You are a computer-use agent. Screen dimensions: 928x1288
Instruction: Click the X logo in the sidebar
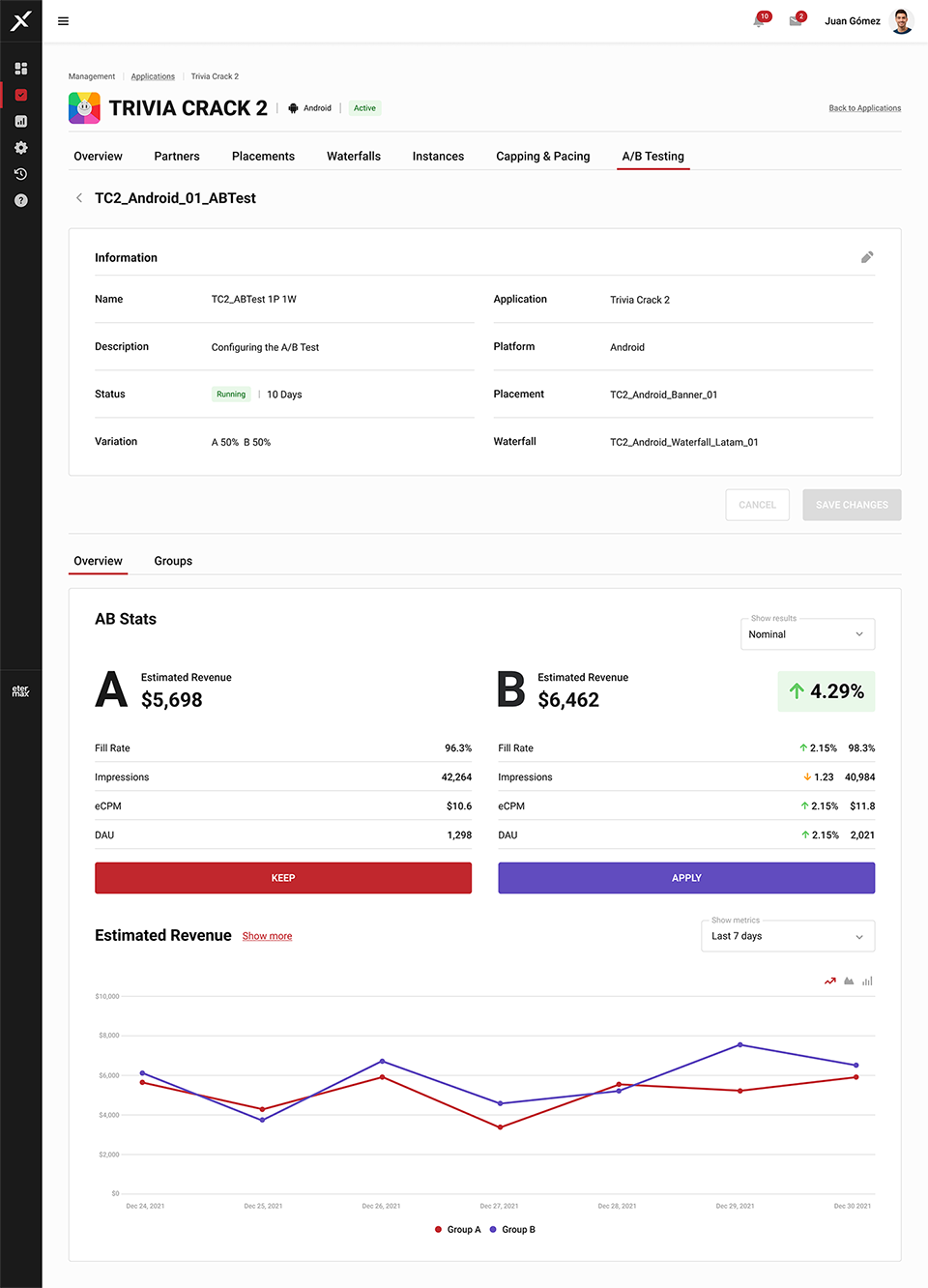click(x=21, y=20)
